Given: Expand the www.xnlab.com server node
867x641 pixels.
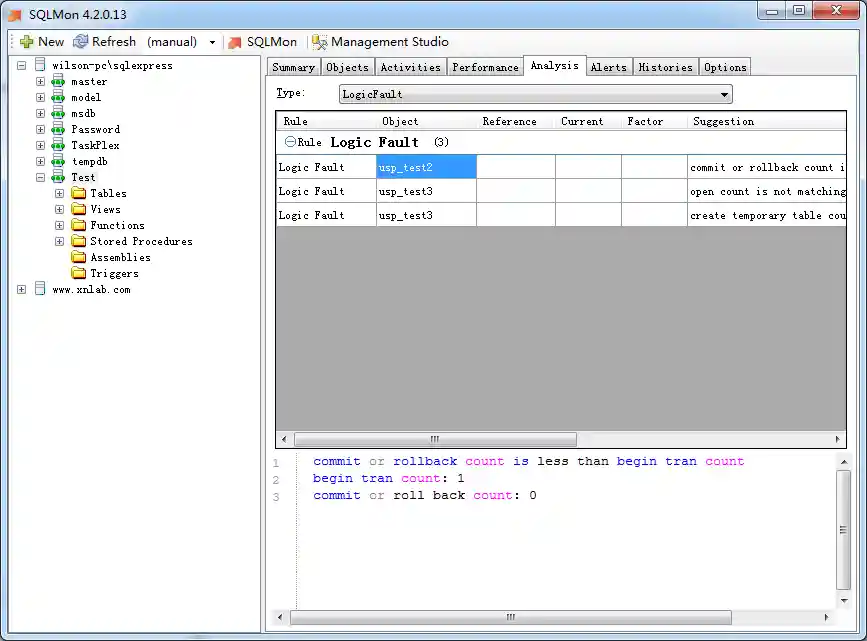Looking at the screenshot, I should 22,289.
